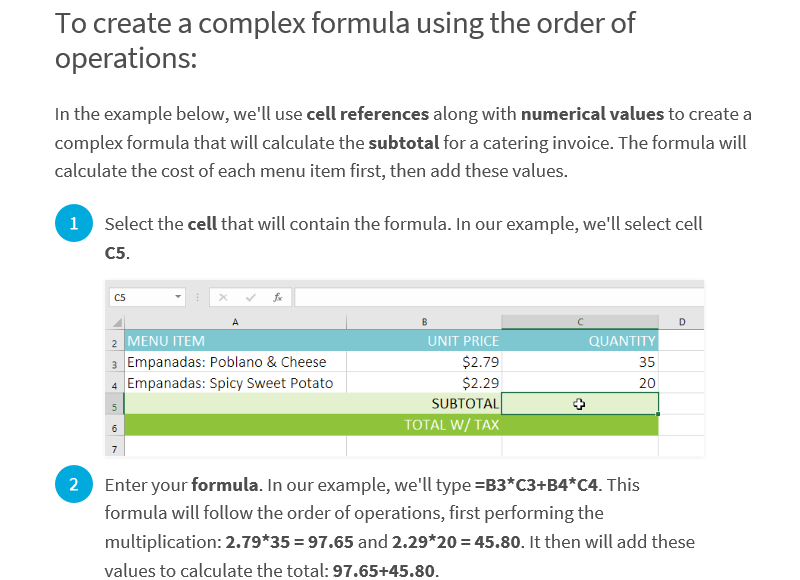
Task: Select the quantity cell containing 35
Action: 580,362
